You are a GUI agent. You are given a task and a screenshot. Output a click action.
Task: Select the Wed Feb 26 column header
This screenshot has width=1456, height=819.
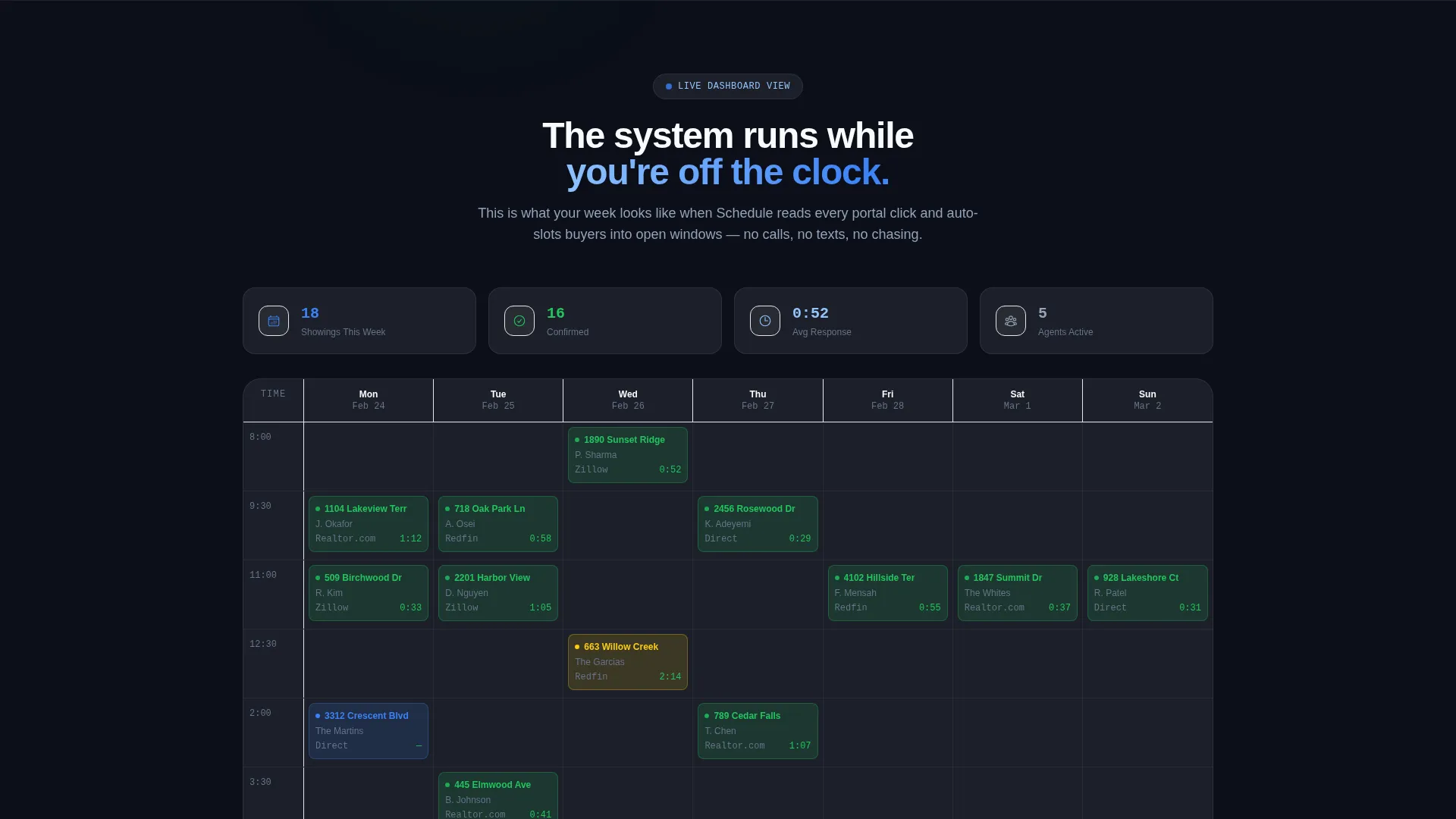(628, 400)
